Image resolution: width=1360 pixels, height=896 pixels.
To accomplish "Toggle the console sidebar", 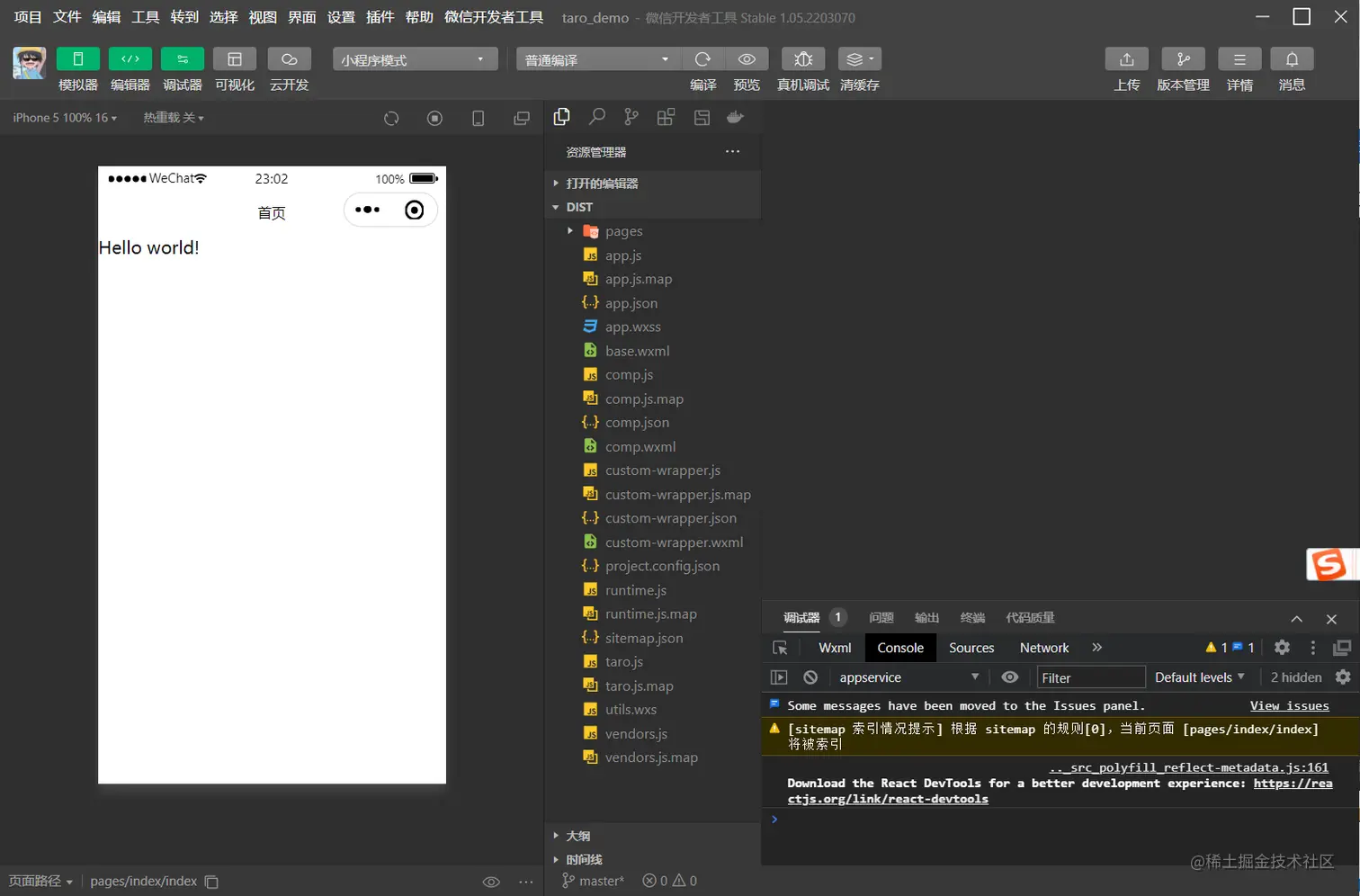I will [779, 677].
